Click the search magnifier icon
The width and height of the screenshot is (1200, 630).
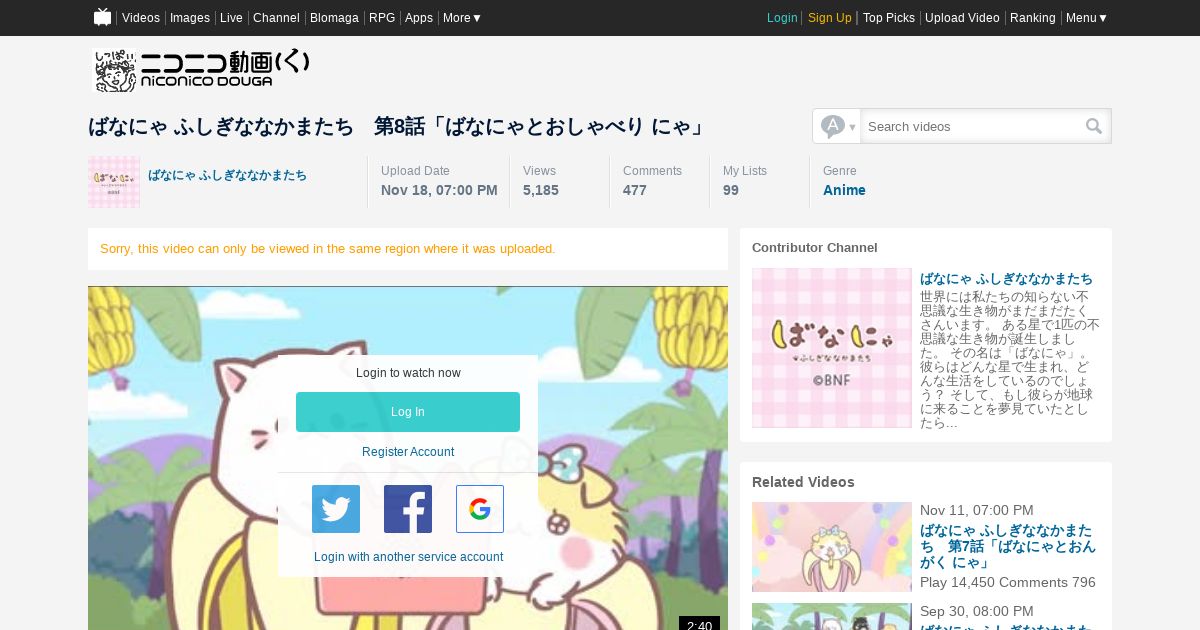(1094, 126)
